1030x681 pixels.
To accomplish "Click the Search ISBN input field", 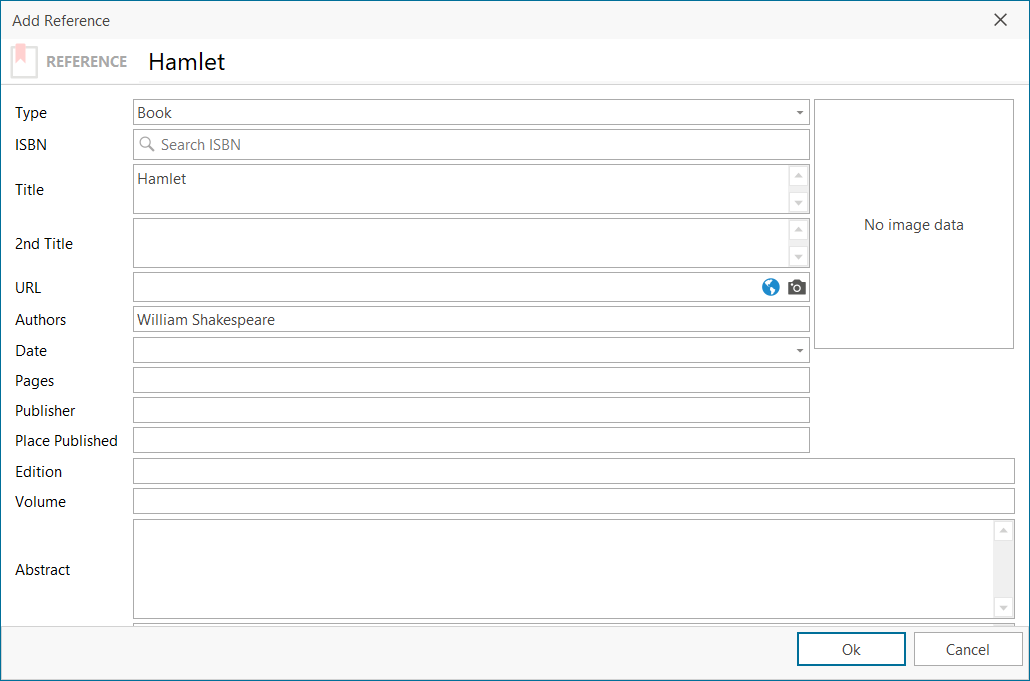I will click(470, 145).
